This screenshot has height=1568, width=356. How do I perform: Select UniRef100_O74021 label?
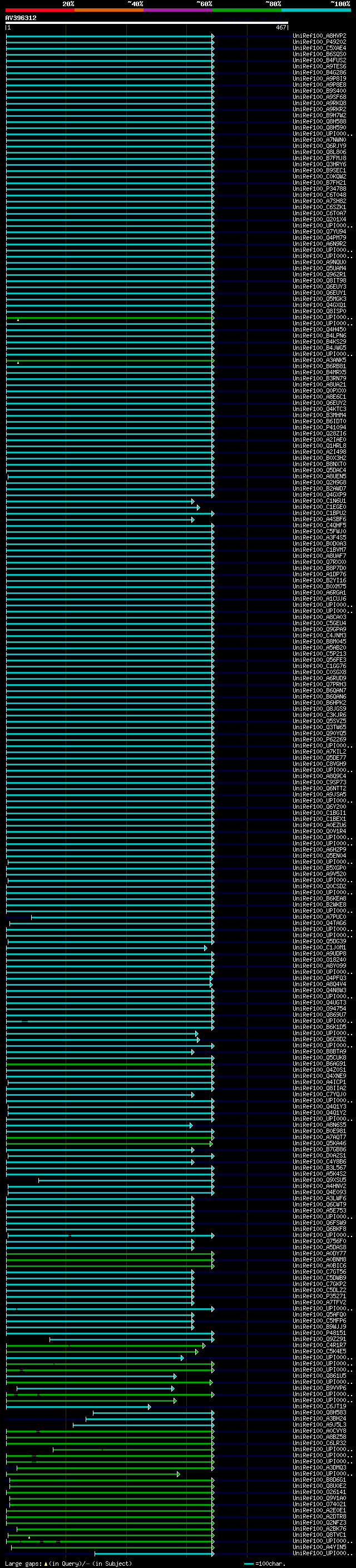pyautogui.click(x=319, y=1504)
